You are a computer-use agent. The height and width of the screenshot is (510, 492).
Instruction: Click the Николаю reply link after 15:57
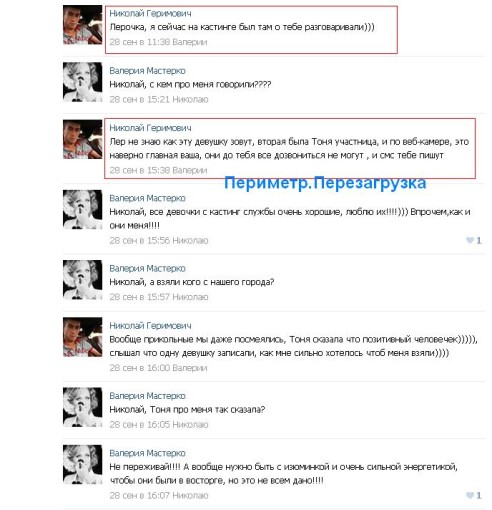190,297
